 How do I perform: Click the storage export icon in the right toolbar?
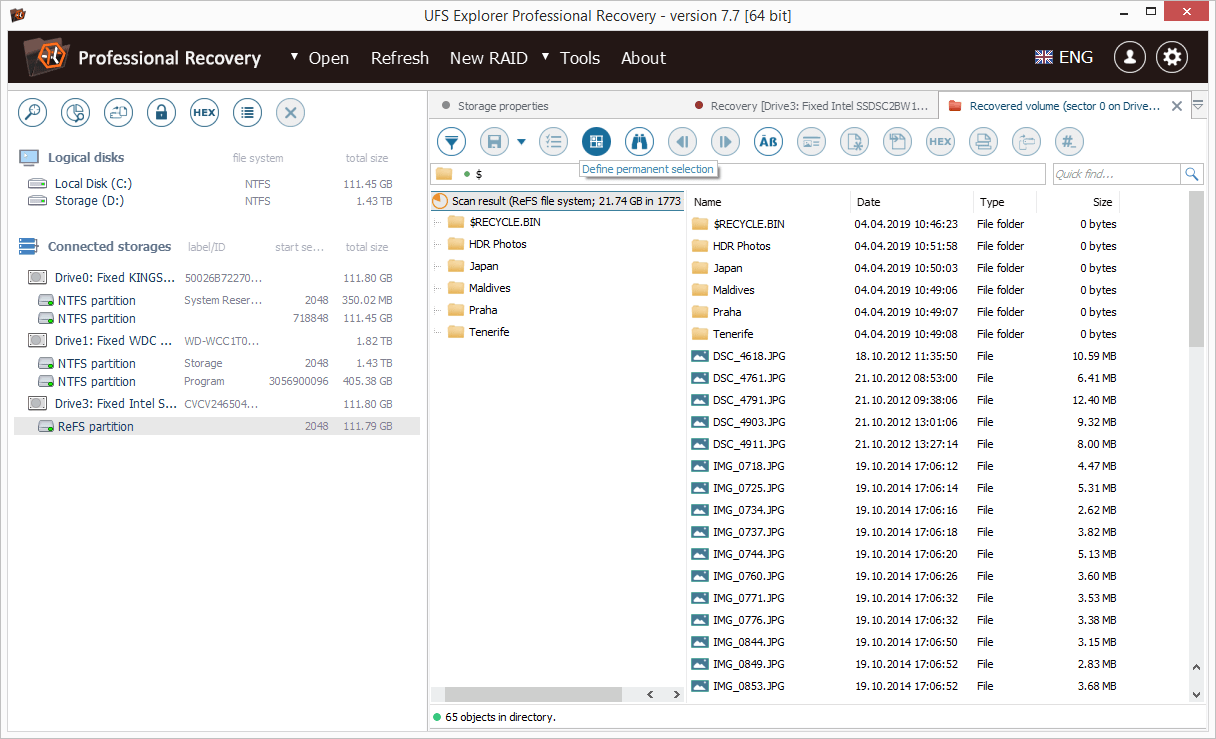point(1027,142)
